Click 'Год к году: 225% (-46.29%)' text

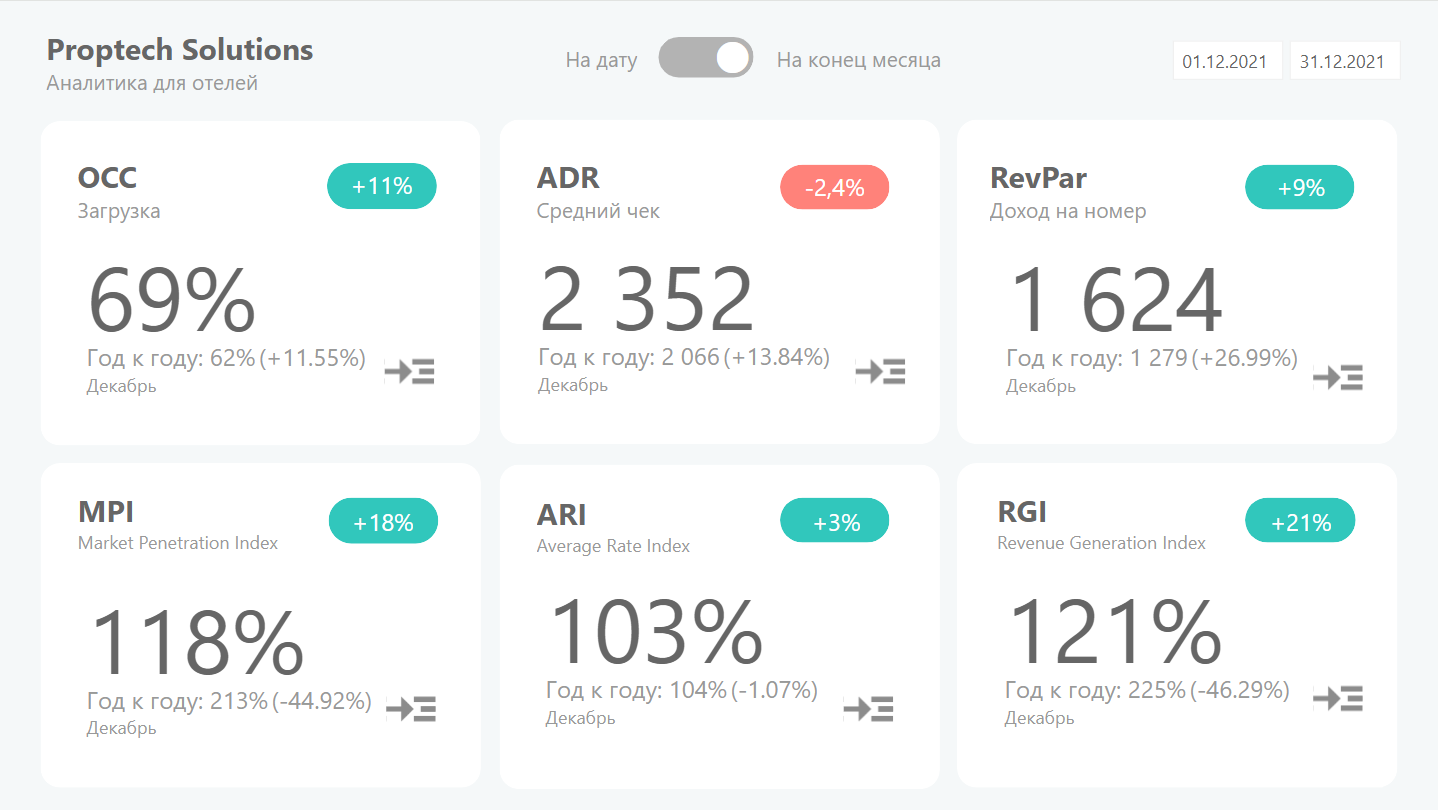(1147, 690)
